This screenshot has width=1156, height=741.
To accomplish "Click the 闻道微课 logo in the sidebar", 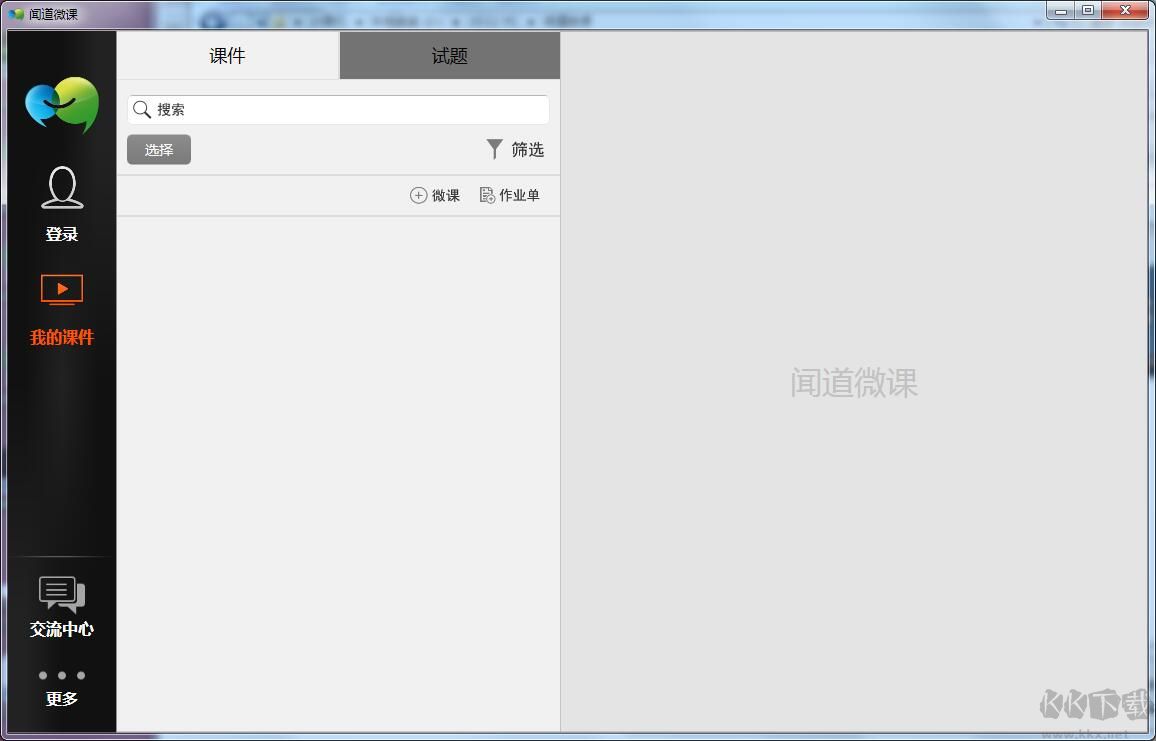I will pos(62,105).
